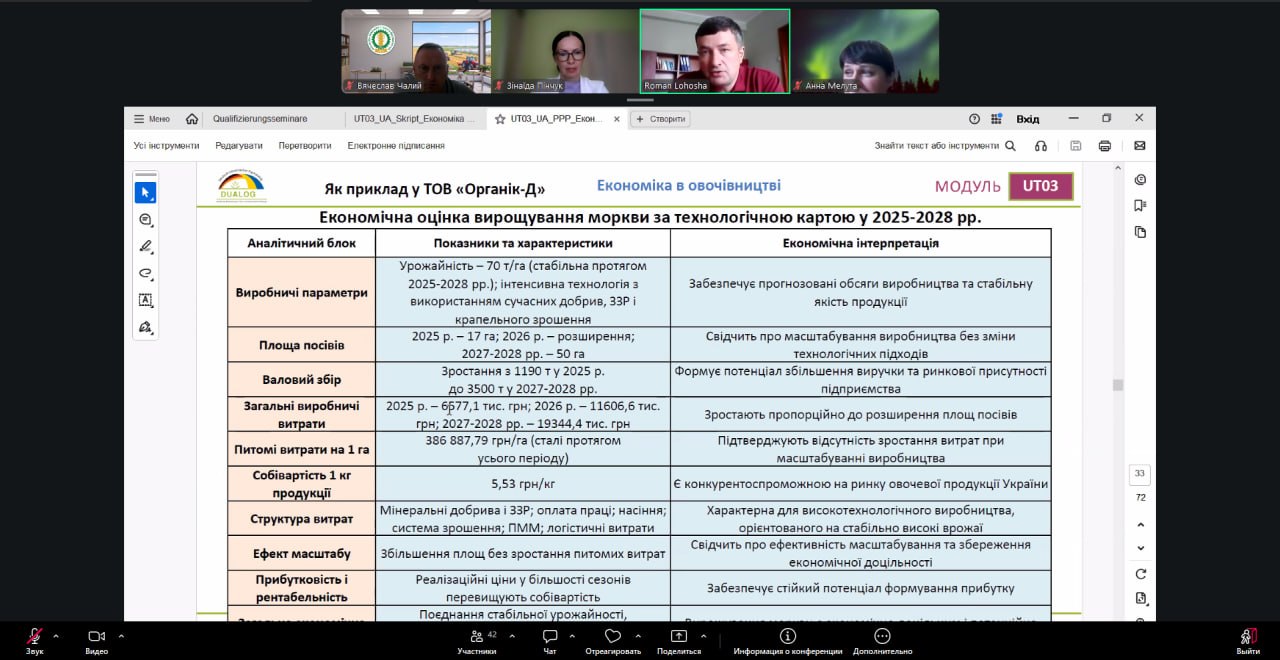1280x660 pixels.
Task: Select the arrow selection tool
Action: [x=145, y=192]
